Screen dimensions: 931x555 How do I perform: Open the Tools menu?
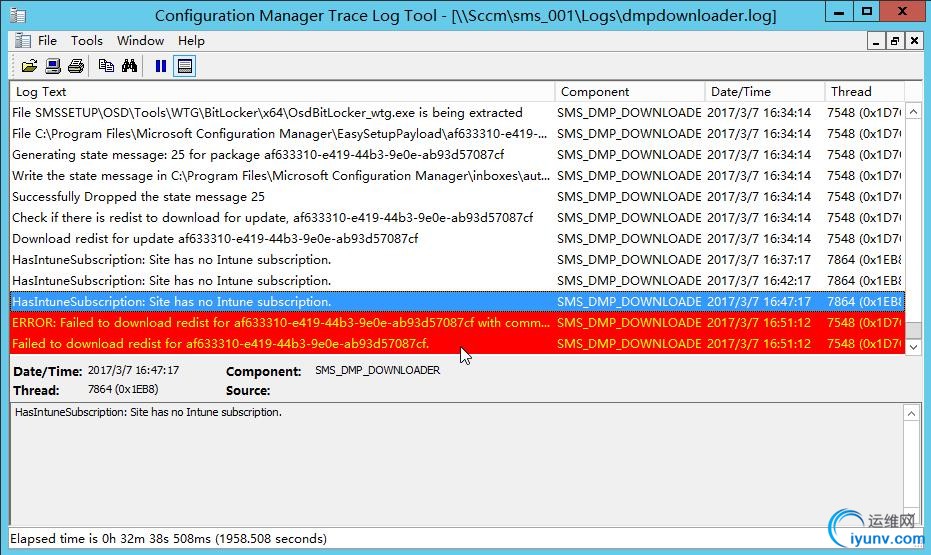coord(87,40)
